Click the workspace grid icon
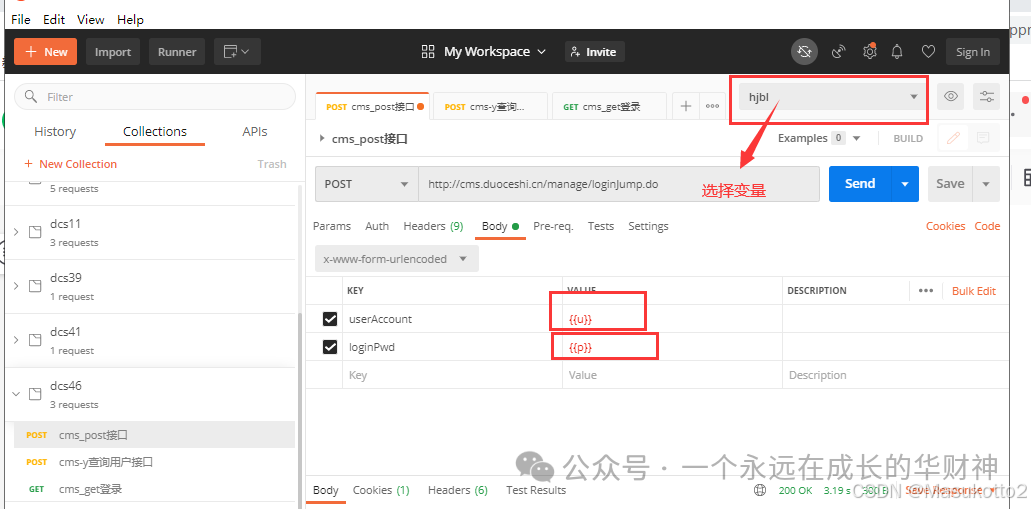The height and width of the screenshot is (509, 1031). pyautogui.click(x=428, y=51)
